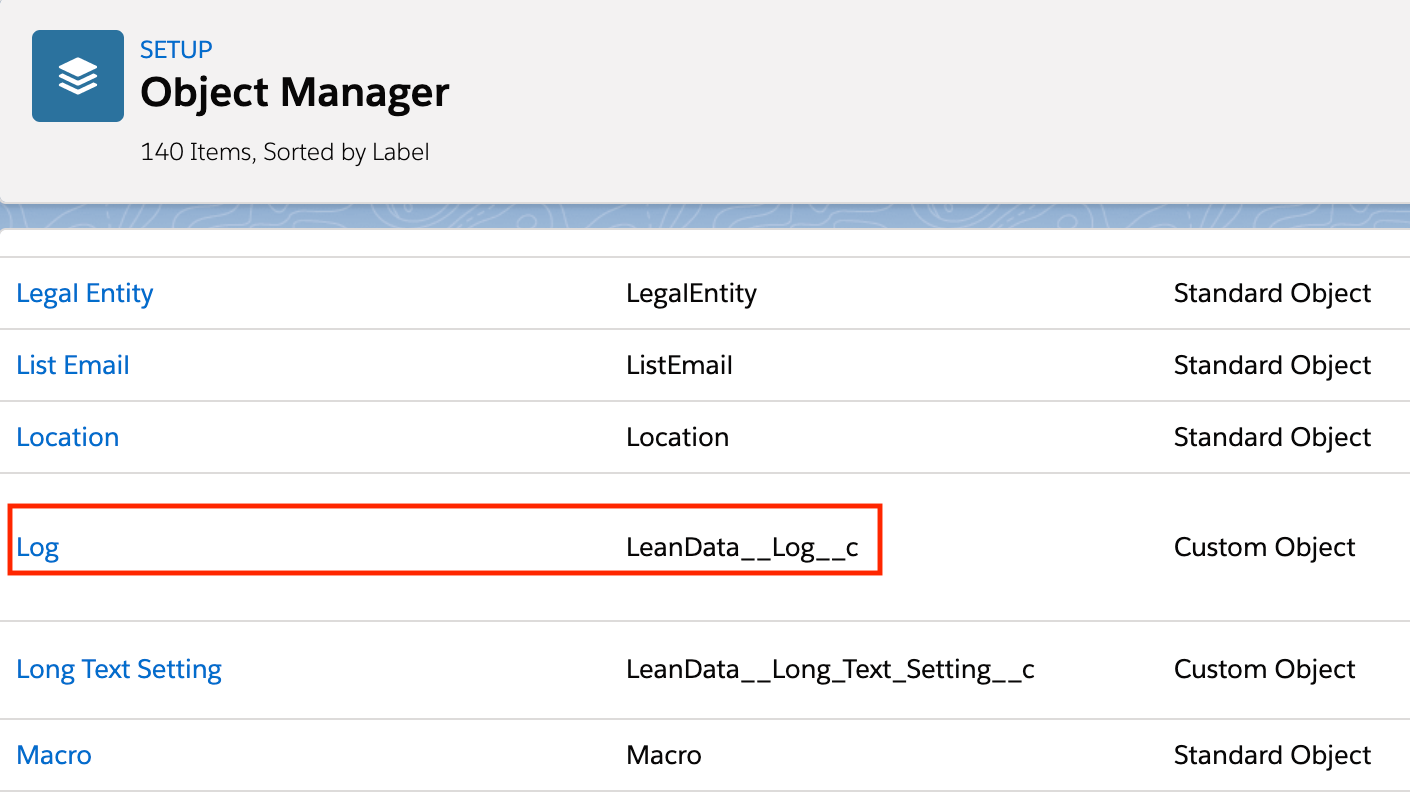The image size is (1410, 798).
Task: Click Standard Object type in List Email row
Action: point(1272,365)
